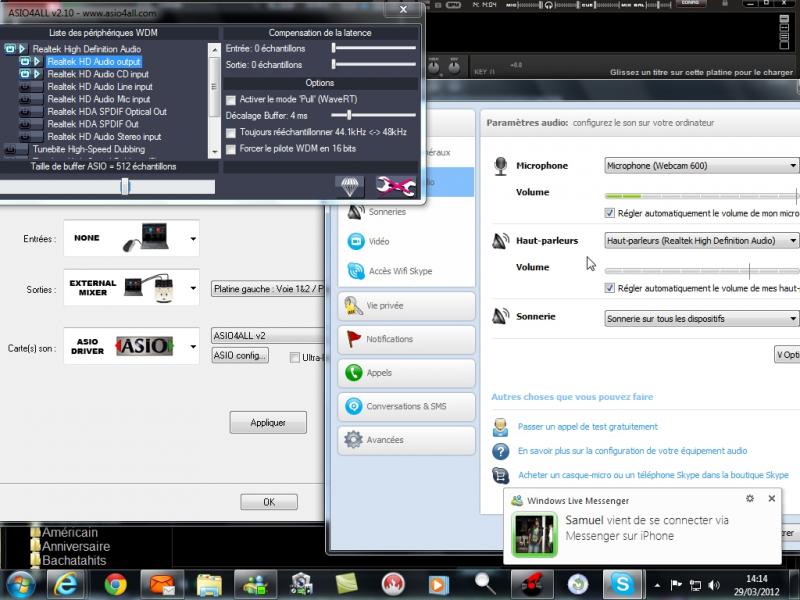Open the Vie privée settings tab

pyautogui.click(x=407, y=305)
